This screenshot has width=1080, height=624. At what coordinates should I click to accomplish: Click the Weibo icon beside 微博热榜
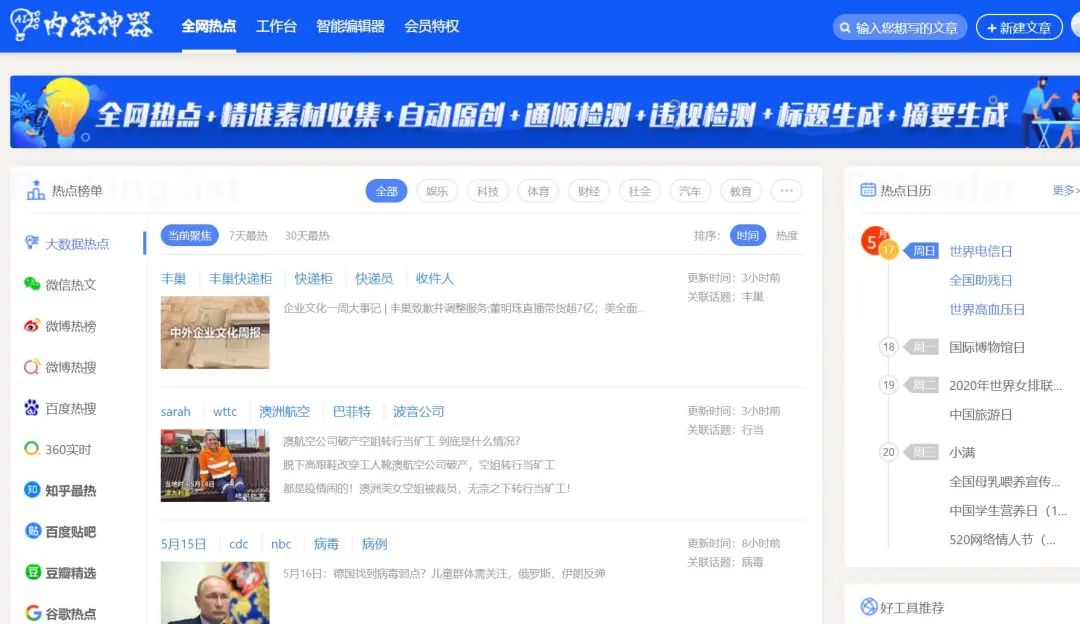point(32,326)
